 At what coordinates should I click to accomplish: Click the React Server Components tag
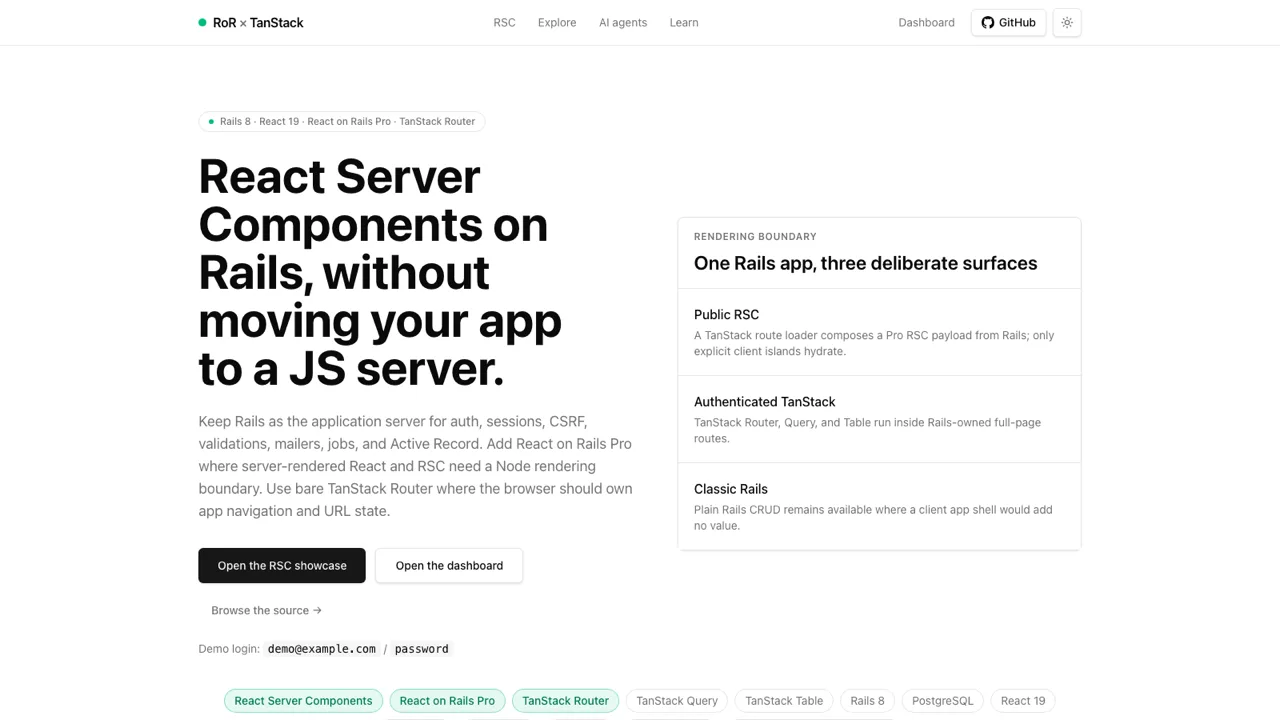[303, 701]
